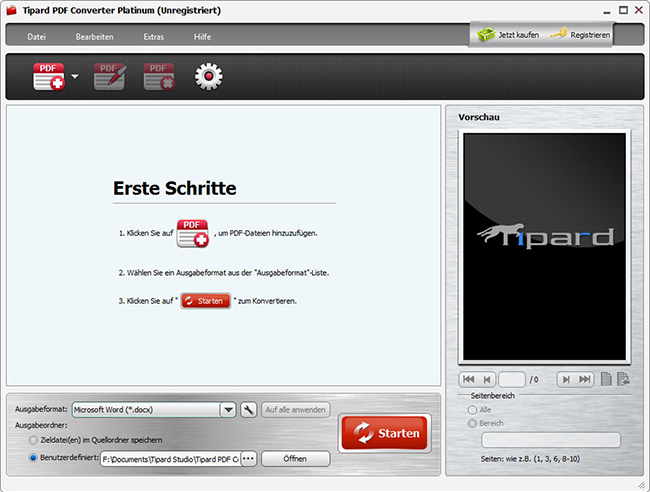The width and height of the screenshot is (650, 492).
Task: Click the page range text field
Action: (x=551, y=440)
